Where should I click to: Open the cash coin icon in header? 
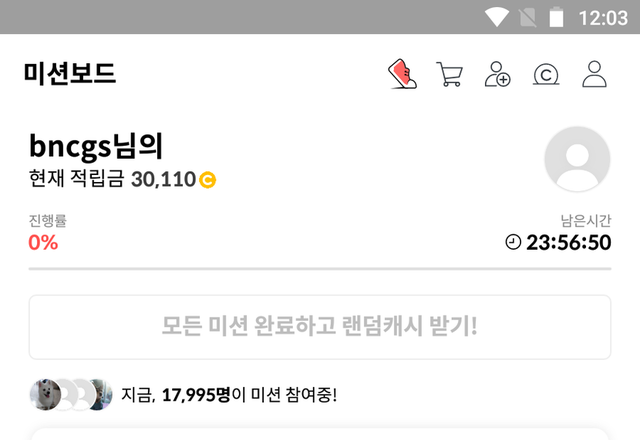pos(546,75)
